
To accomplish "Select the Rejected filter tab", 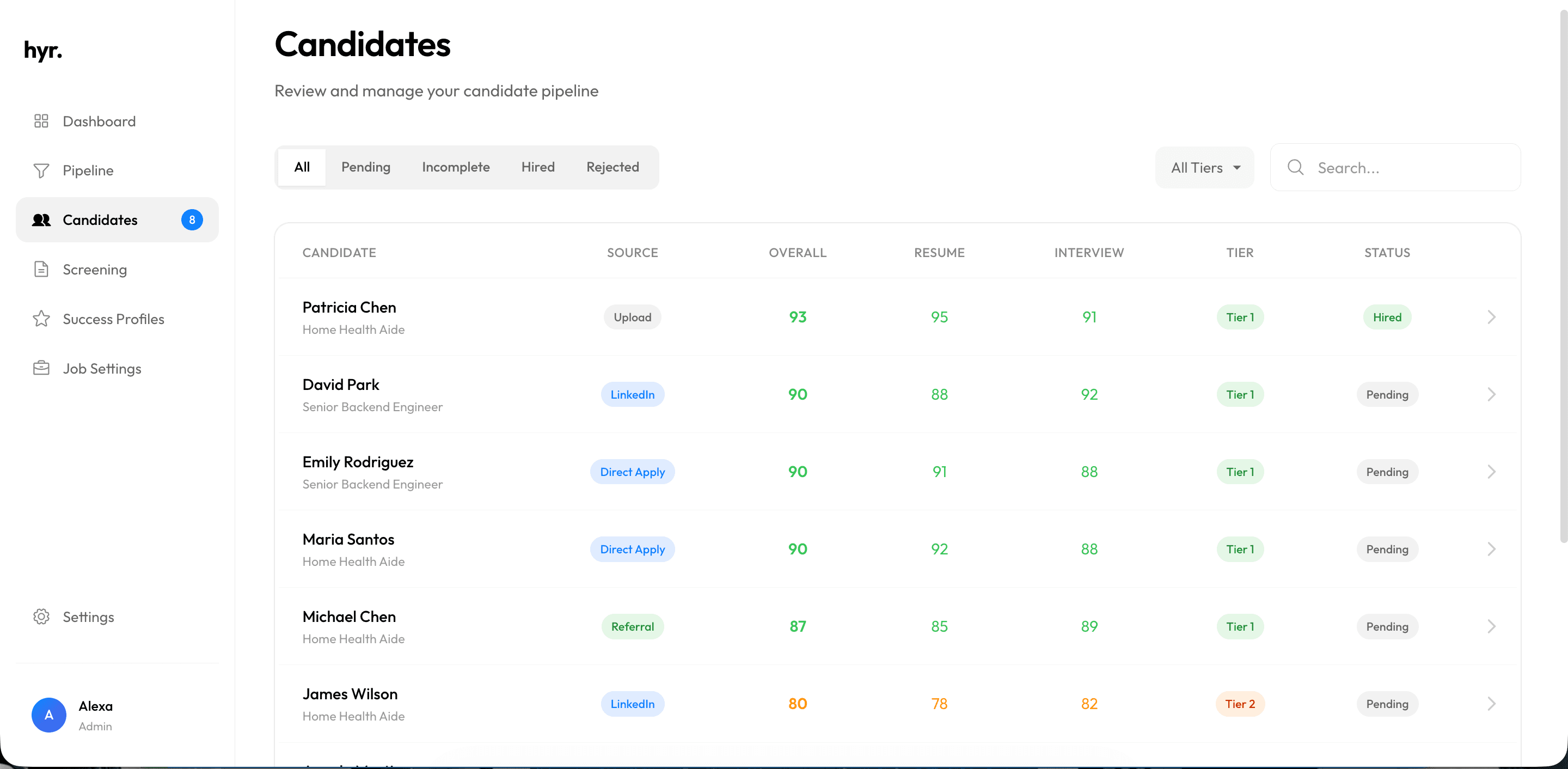I will (x=612, y=167).
